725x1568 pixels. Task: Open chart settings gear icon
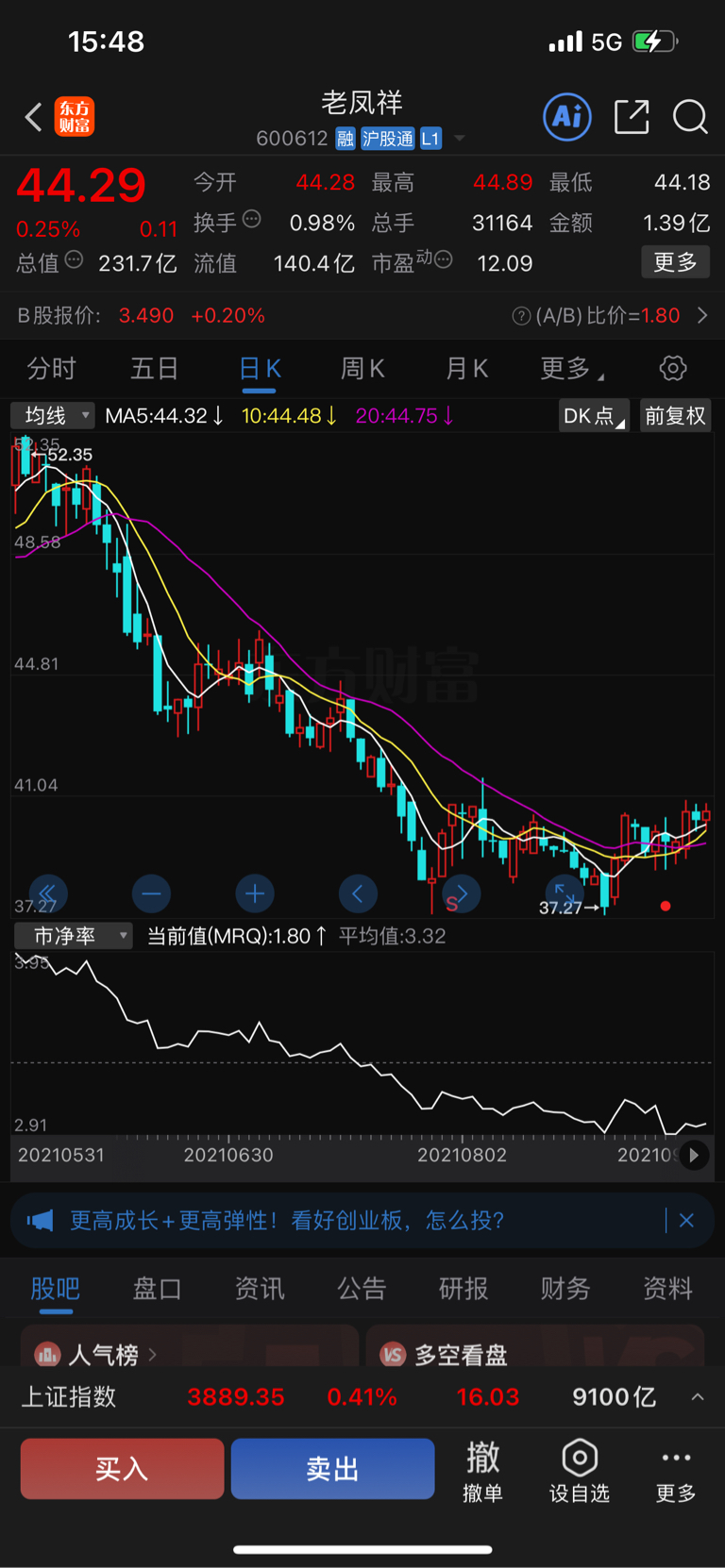(673, 368)
